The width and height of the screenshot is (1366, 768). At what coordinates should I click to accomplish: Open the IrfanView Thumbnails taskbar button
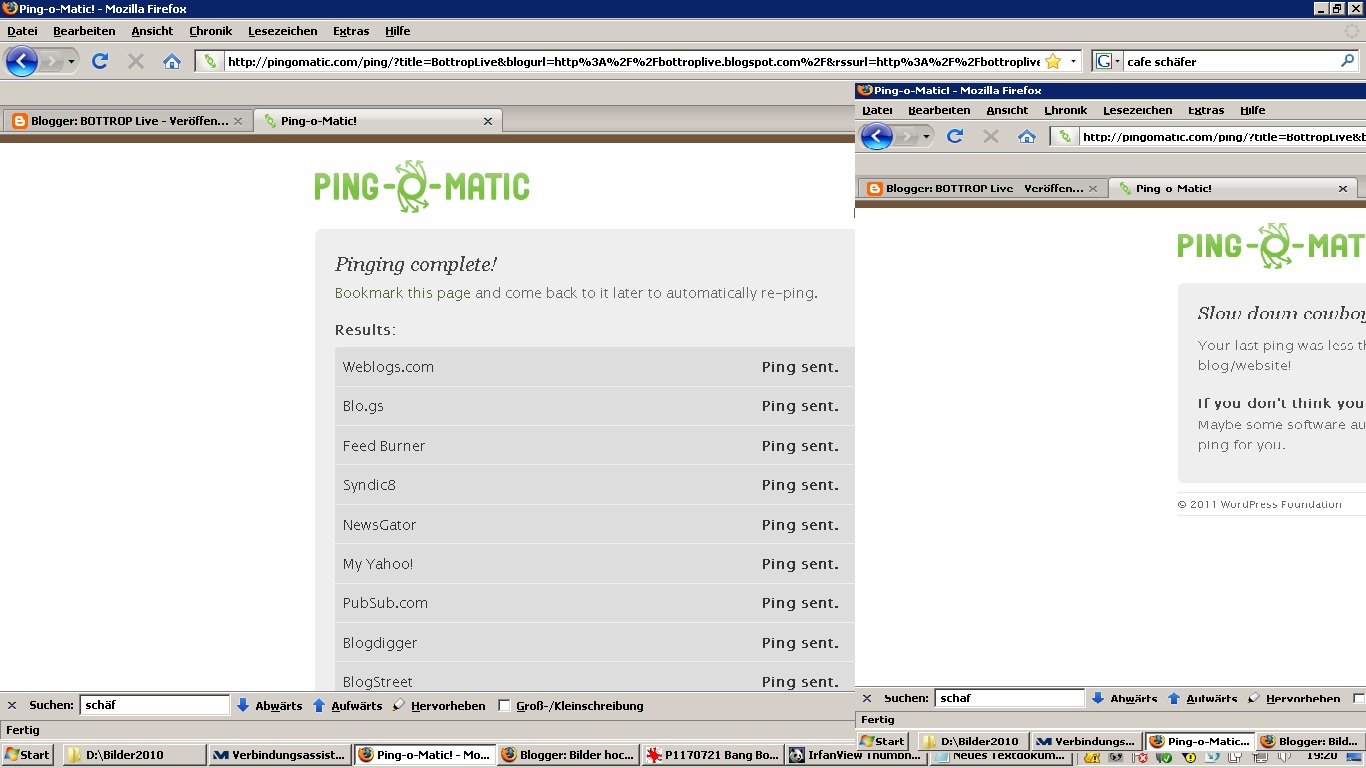tap(856, 754)
